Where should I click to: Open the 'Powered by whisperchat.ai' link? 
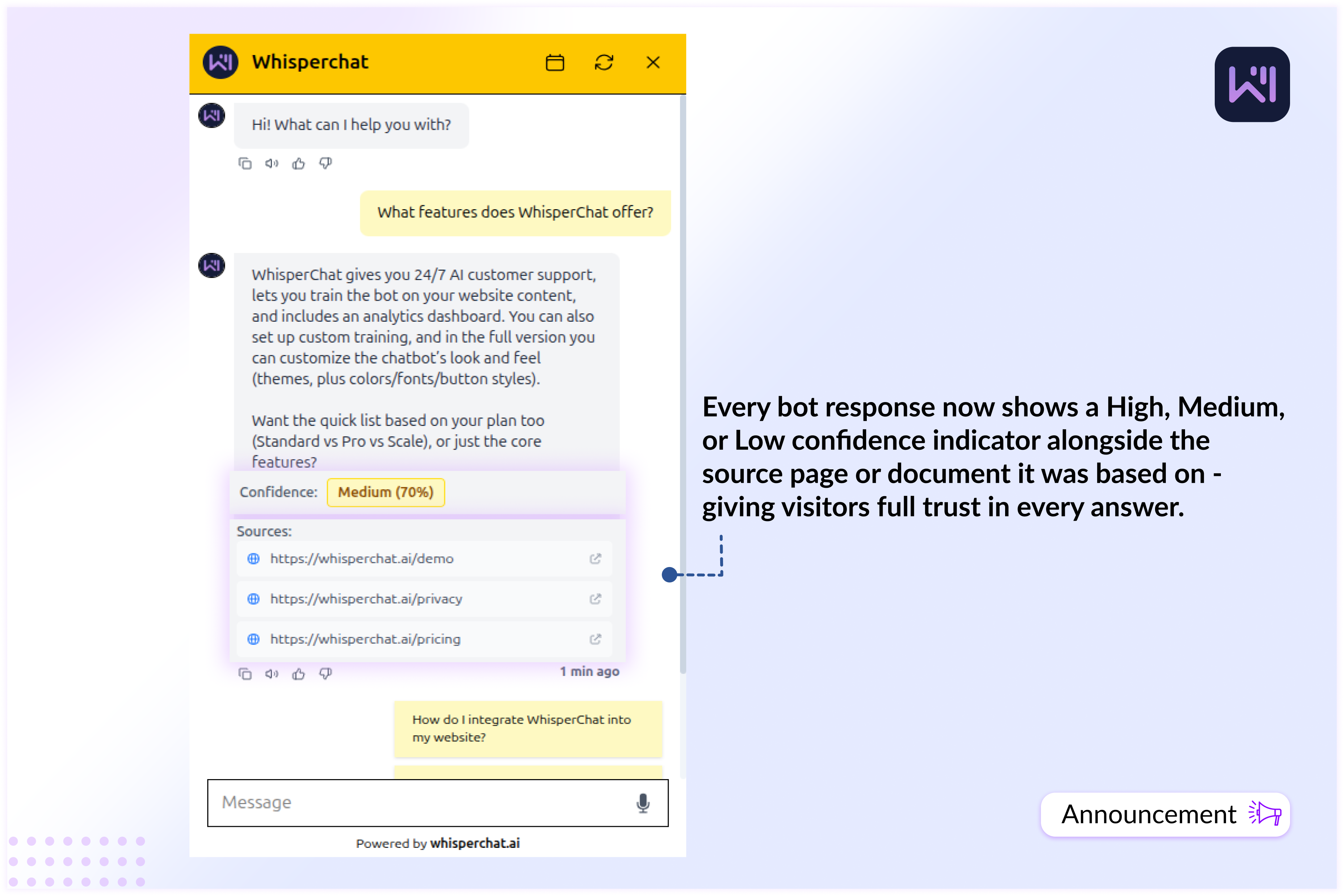[x=438, y=843]
